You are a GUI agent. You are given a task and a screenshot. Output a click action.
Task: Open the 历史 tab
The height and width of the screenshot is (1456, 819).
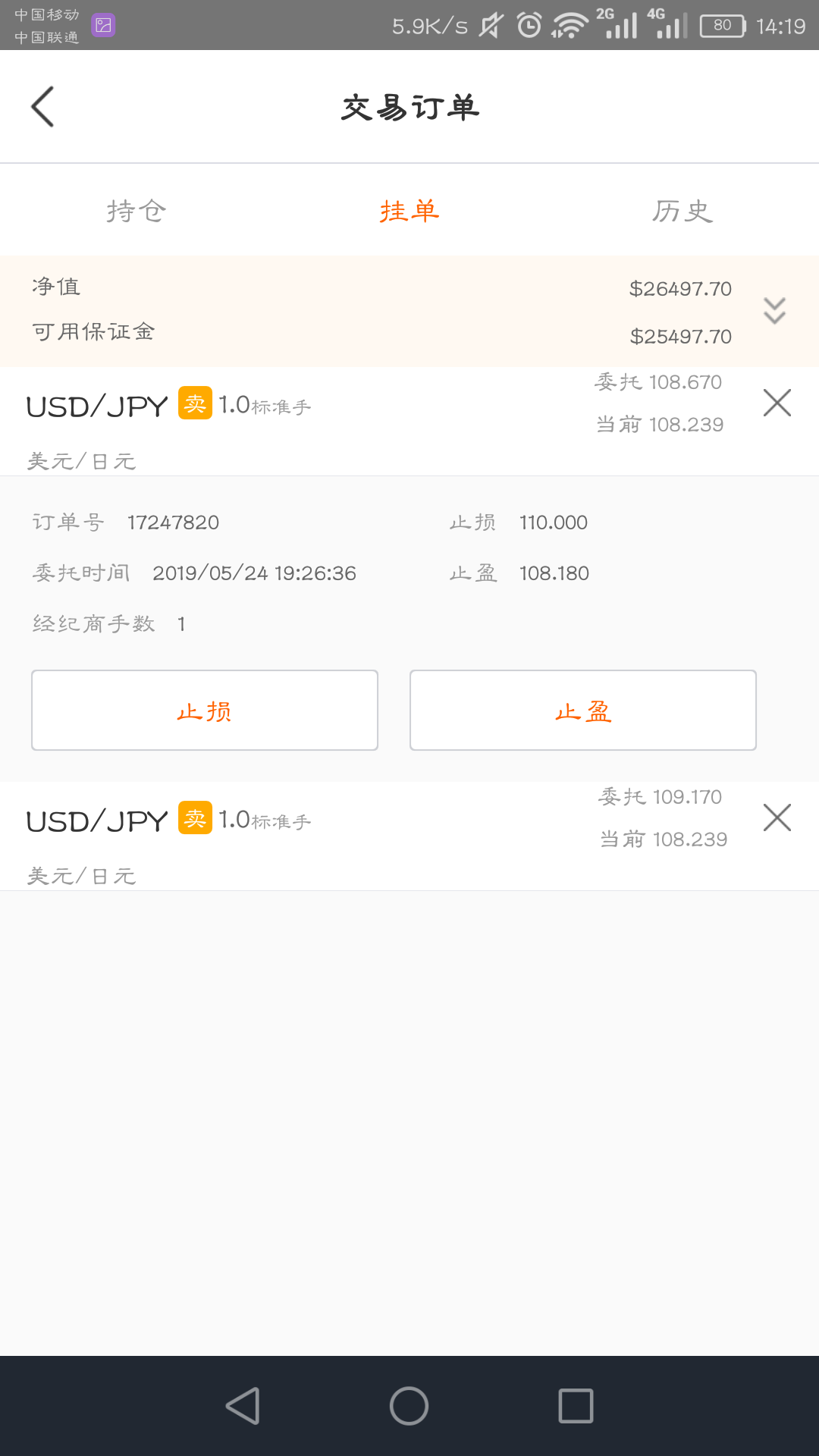682,211
